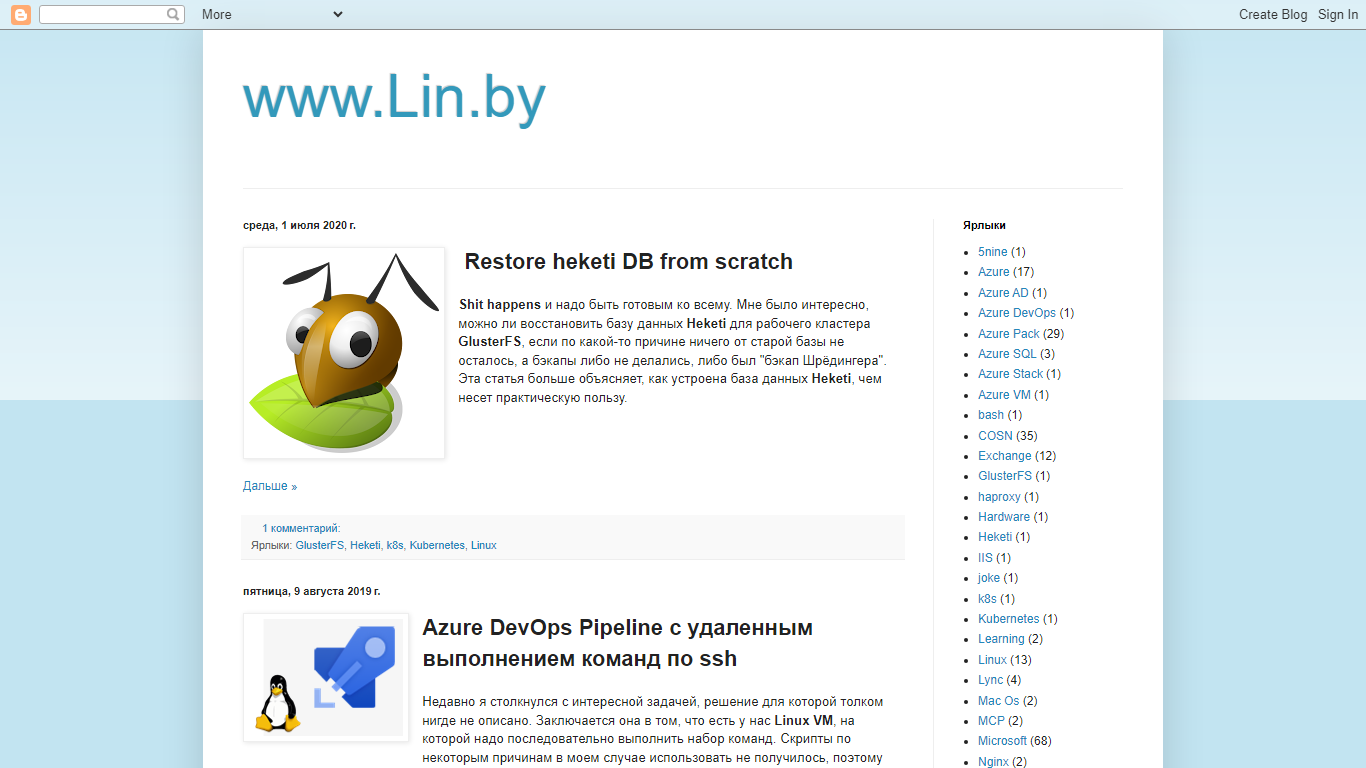Select k8s label under the heketi post

click(395, 545)
